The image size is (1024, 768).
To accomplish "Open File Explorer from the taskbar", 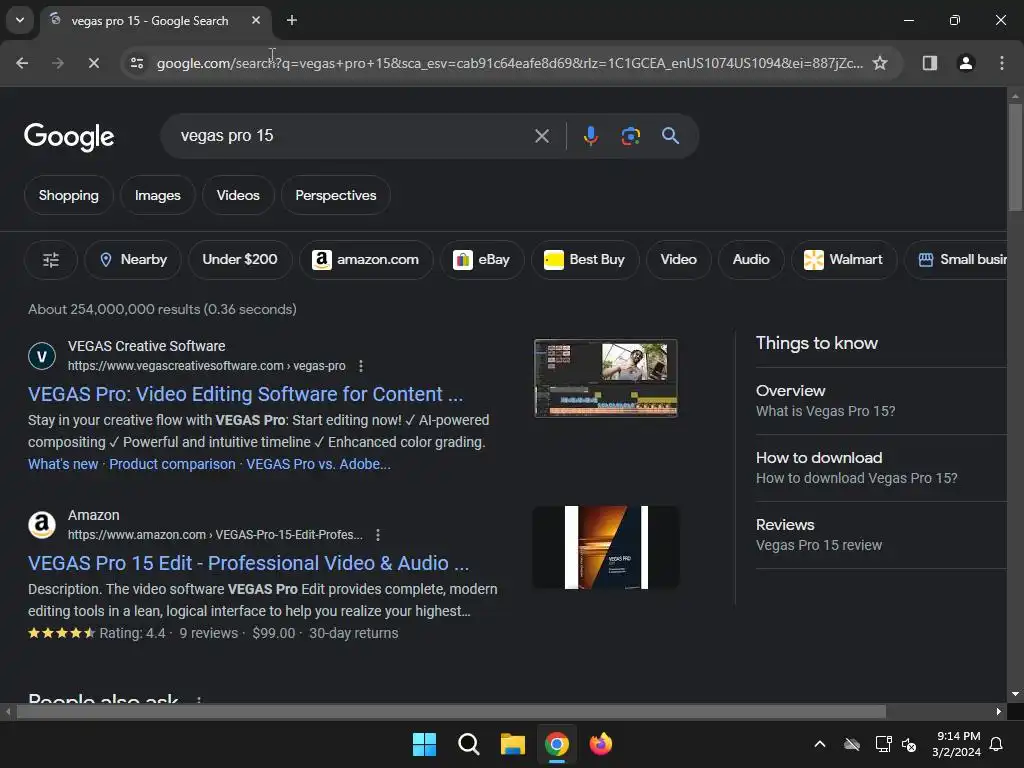I will (x=513, y=744).
